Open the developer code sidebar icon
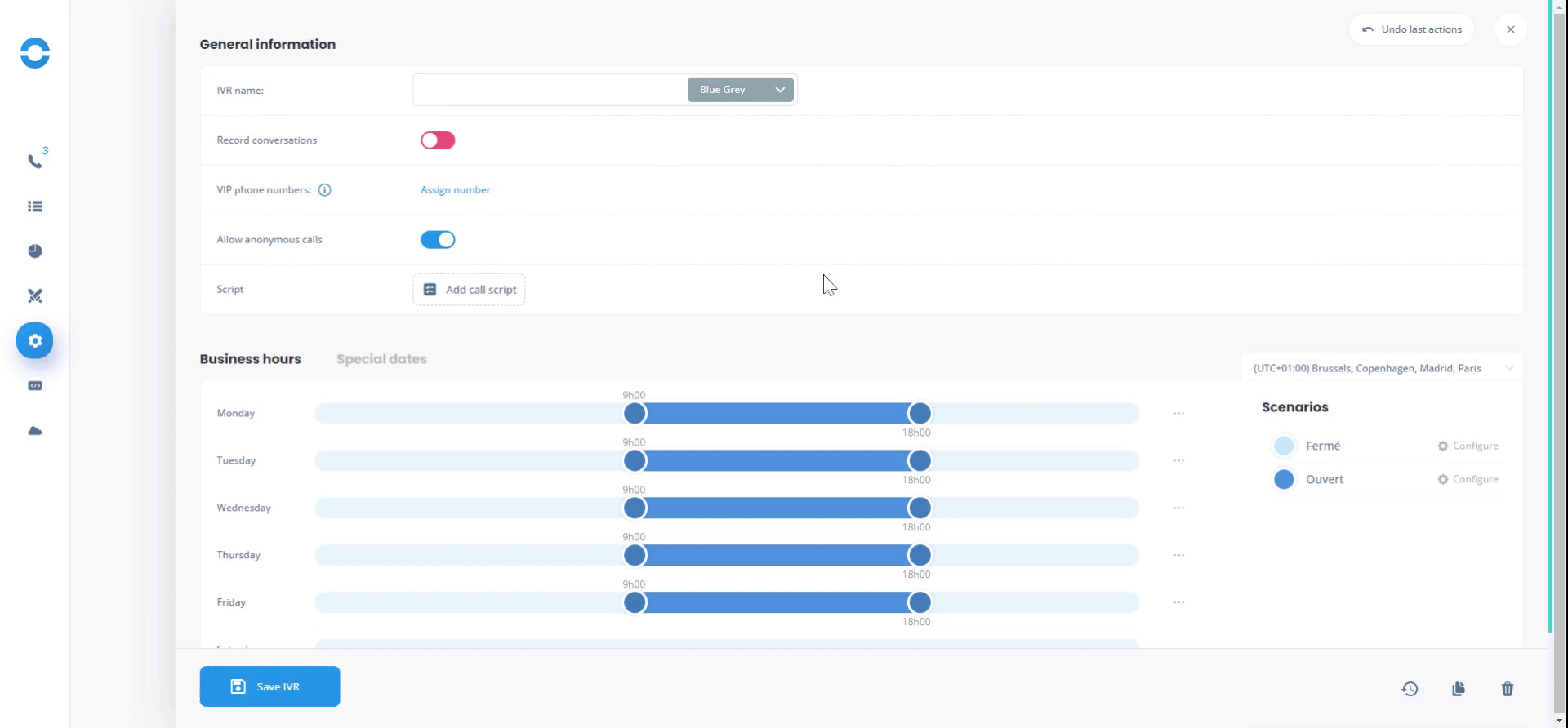1568x728 pixels. pos(35,386)
